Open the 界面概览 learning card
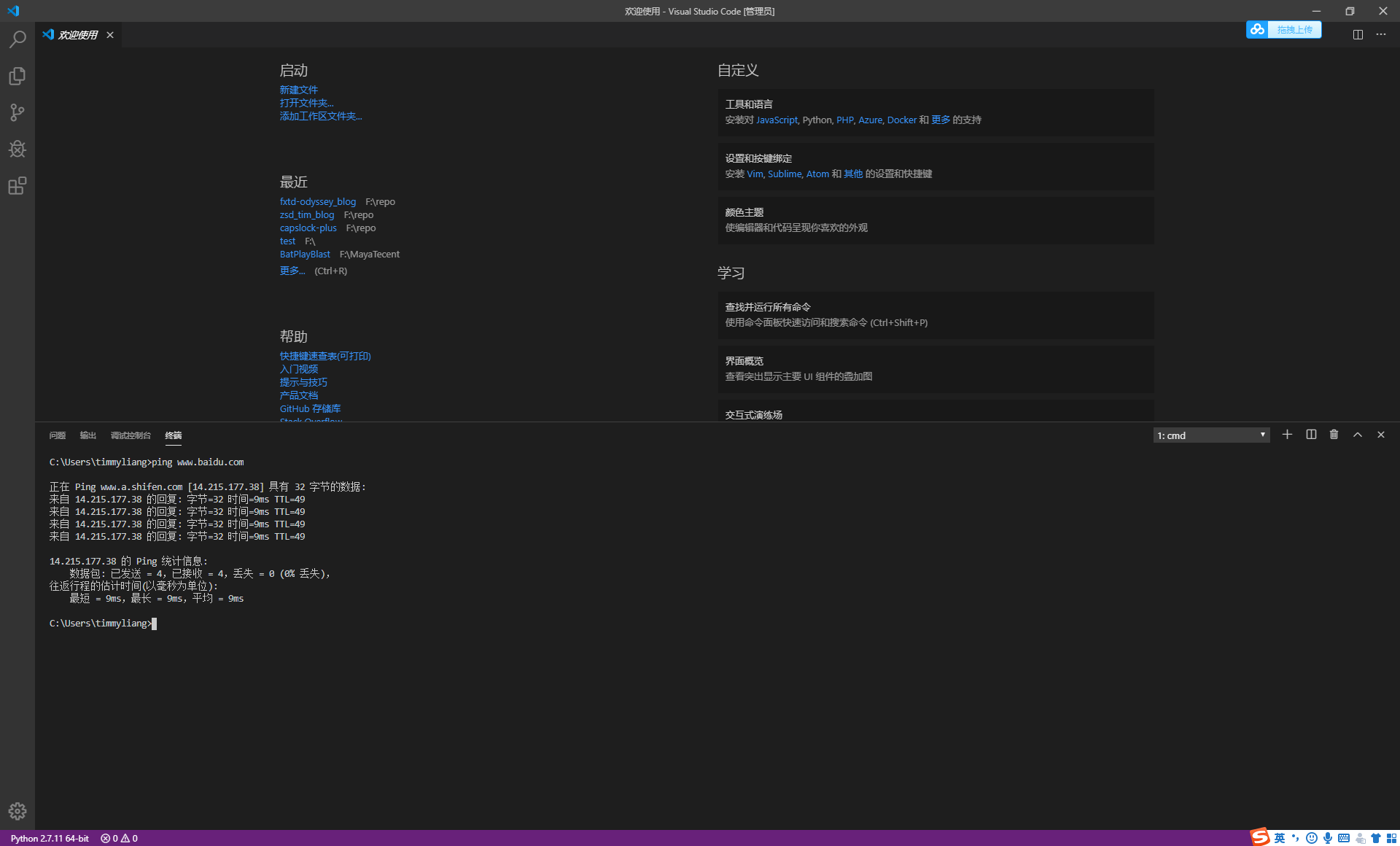Screen dimensions: 1400x846 936,369
